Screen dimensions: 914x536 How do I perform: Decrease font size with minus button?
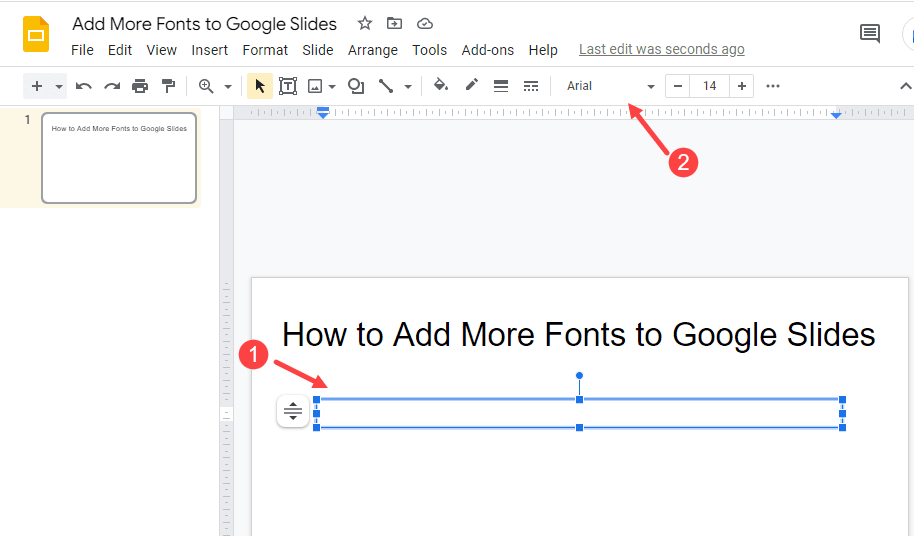[677, 86]
